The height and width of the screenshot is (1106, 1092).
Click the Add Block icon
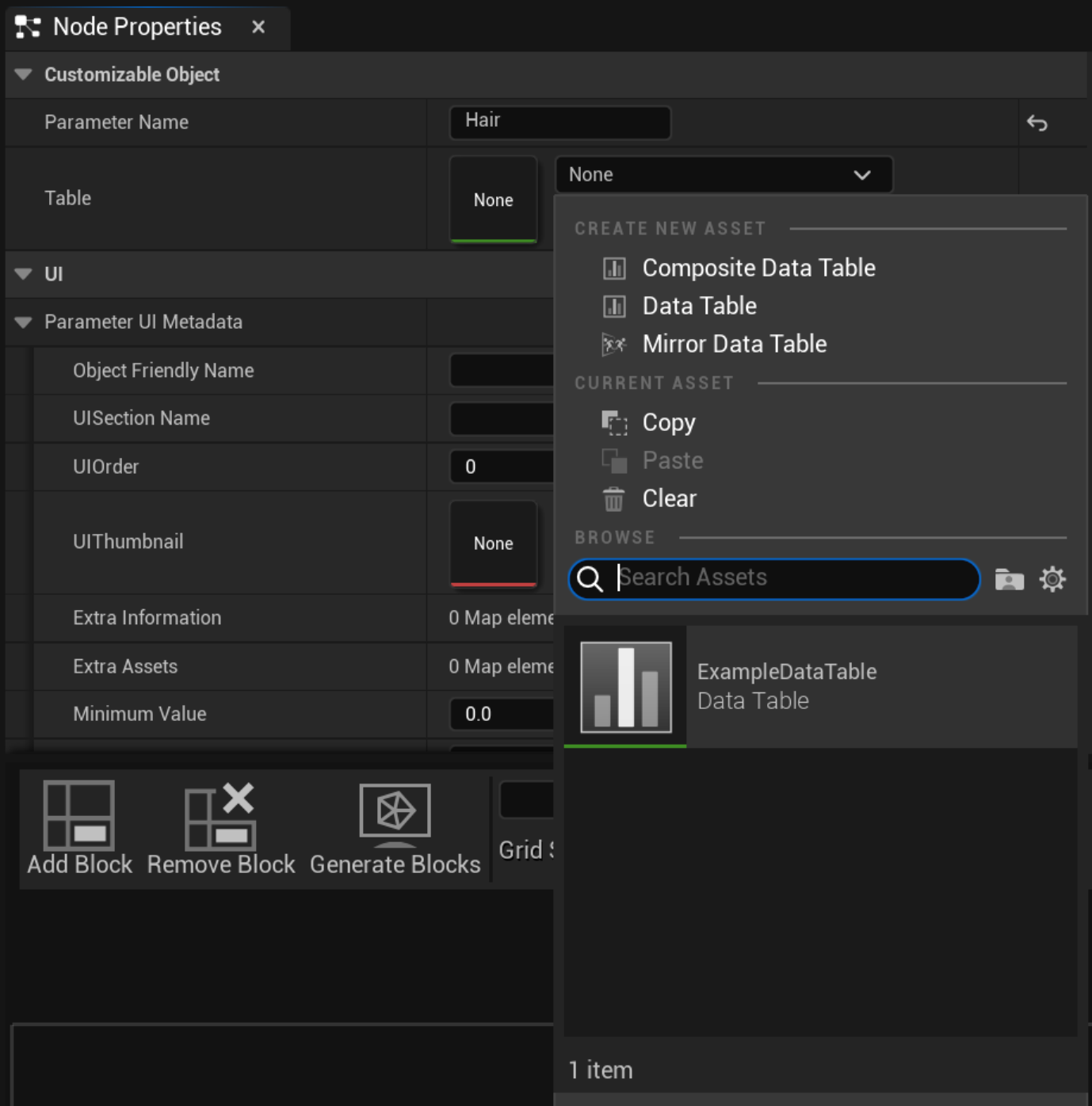pyautogui.click(x=78, y=815)
